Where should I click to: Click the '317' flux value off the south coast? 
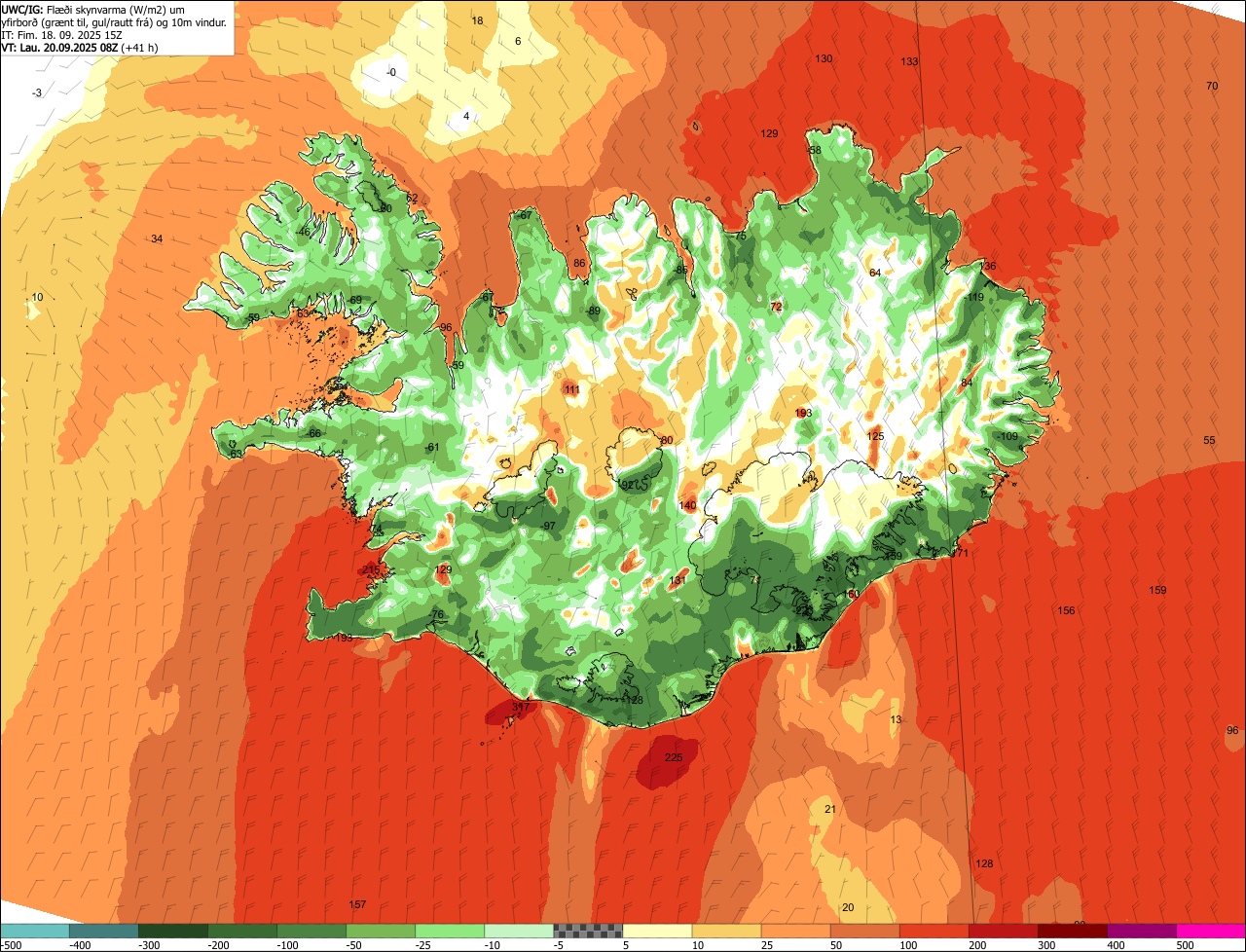click(521, 707)
